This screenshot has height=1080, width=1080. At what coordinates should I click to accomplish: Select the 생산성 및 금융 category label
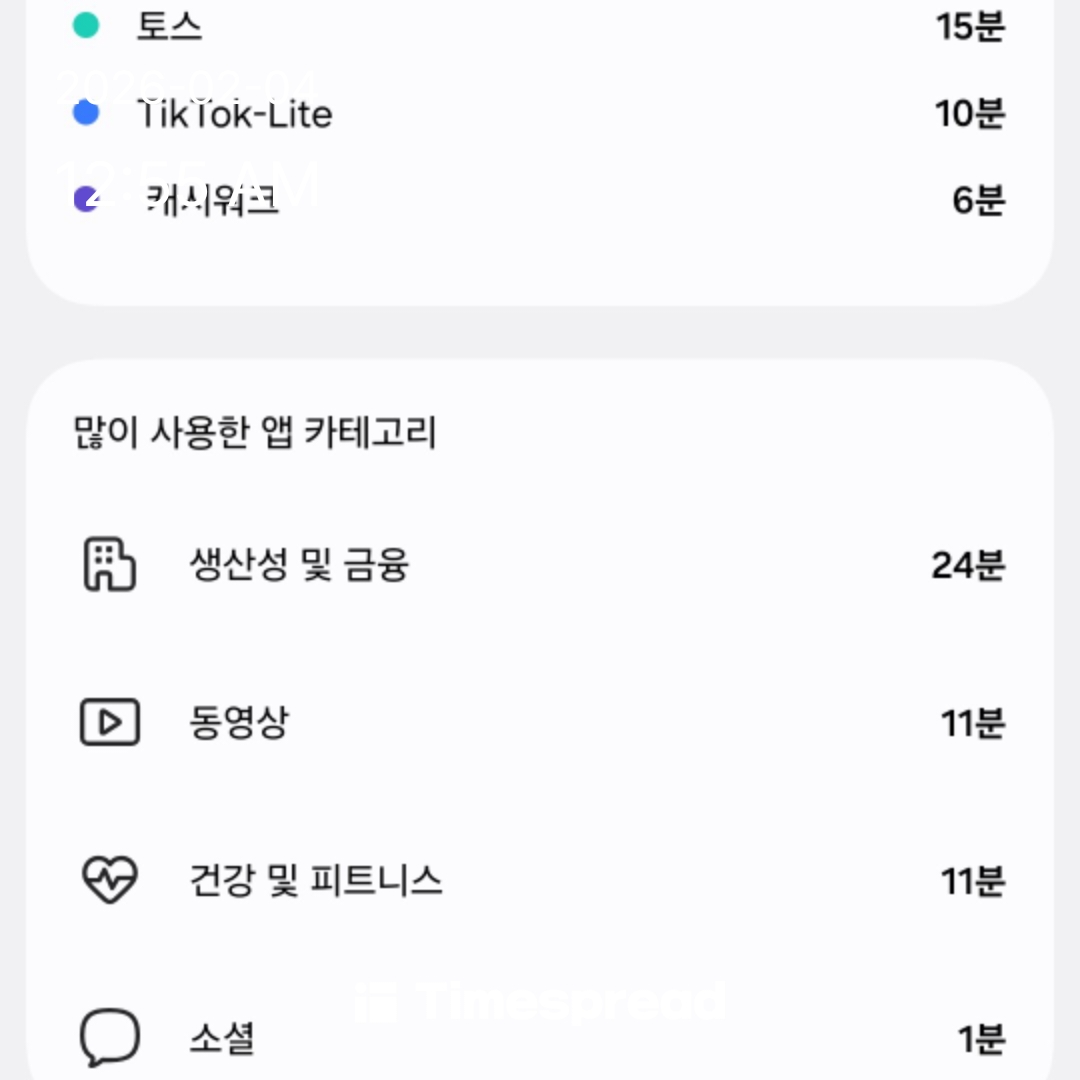pos(299,566)
